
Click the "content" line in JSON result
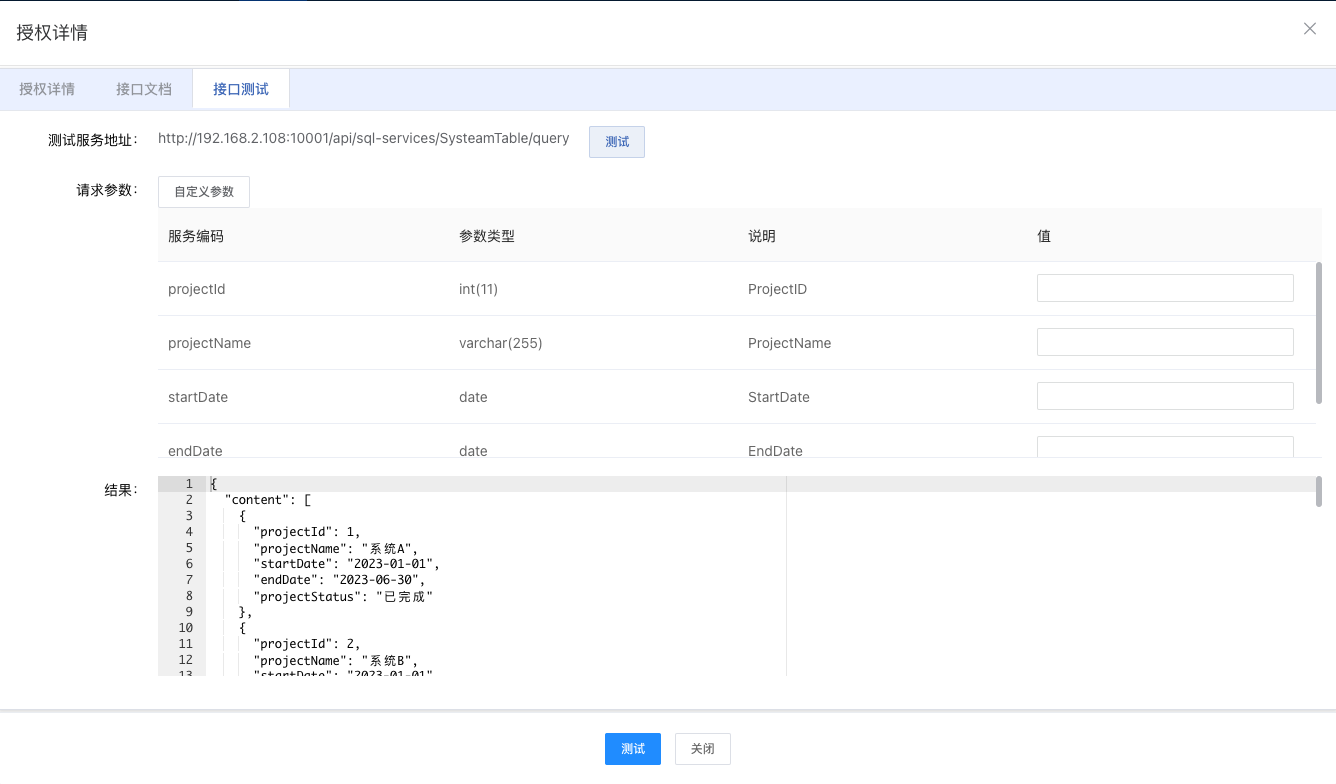pos(267,500)
